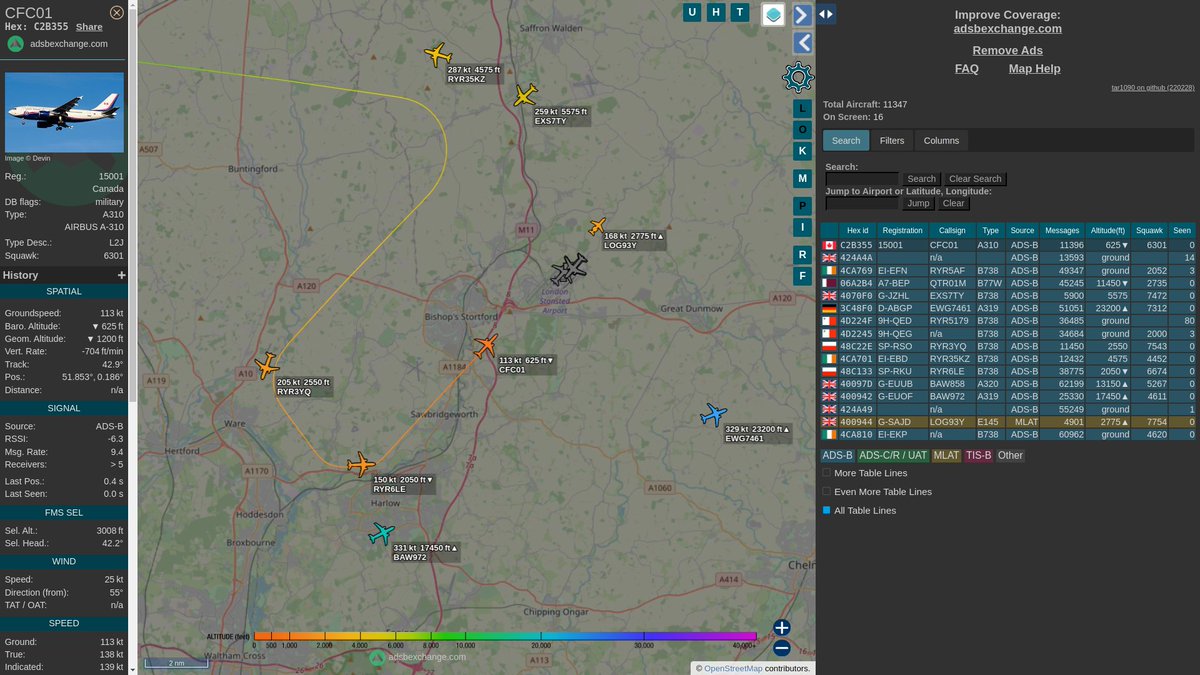Viewport: 1200px width, 675px height.
Task: Open map settings via the gear icon
Action: click(799, 77)
